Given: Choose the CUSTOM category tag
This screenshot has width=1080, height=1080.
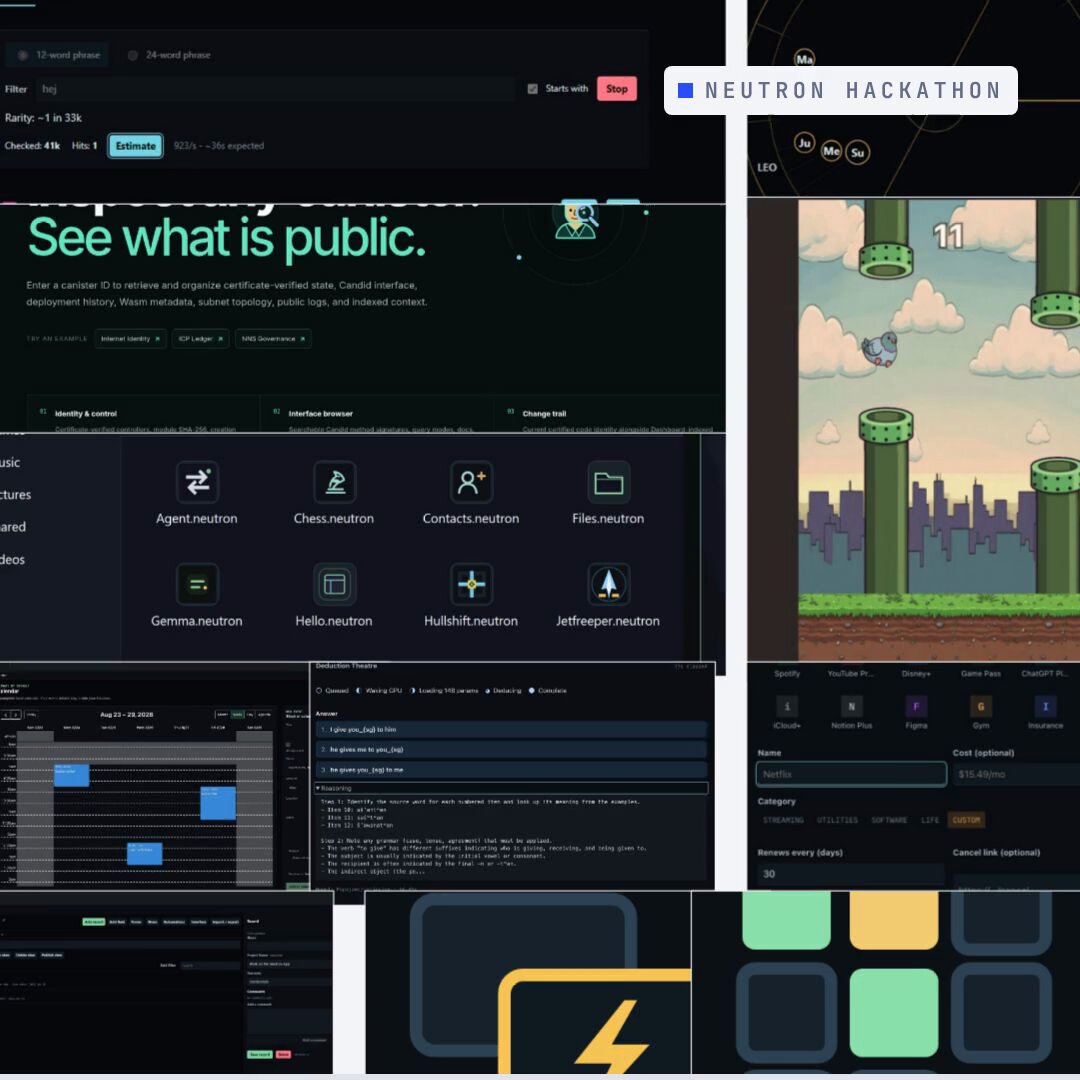Looking at the screenshot, I should click(x=966, y=820).
